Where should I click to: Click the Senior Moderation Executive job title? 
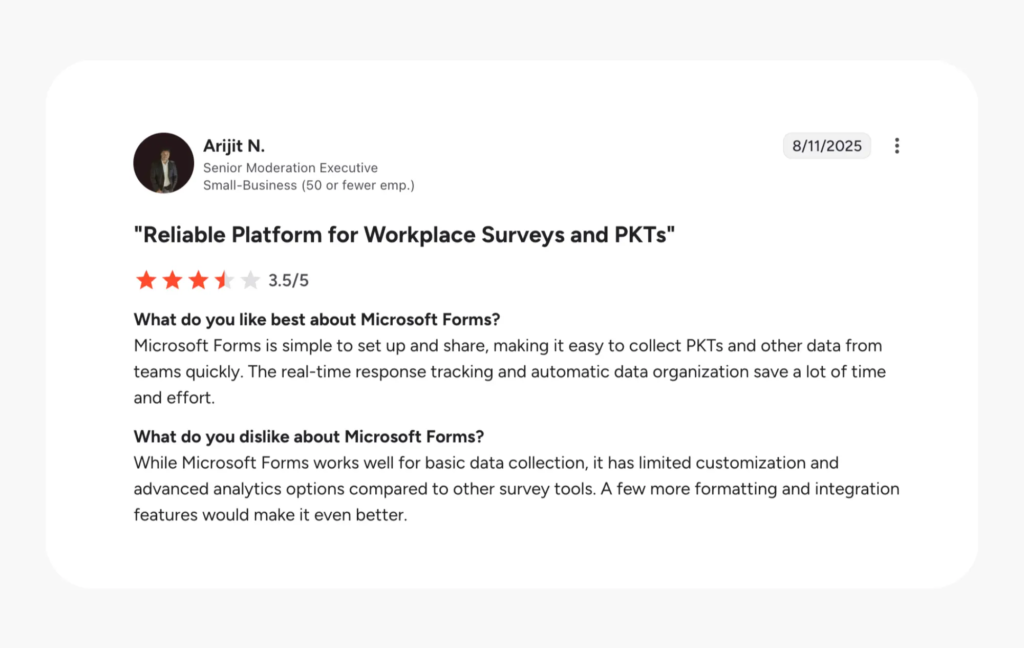290,168
